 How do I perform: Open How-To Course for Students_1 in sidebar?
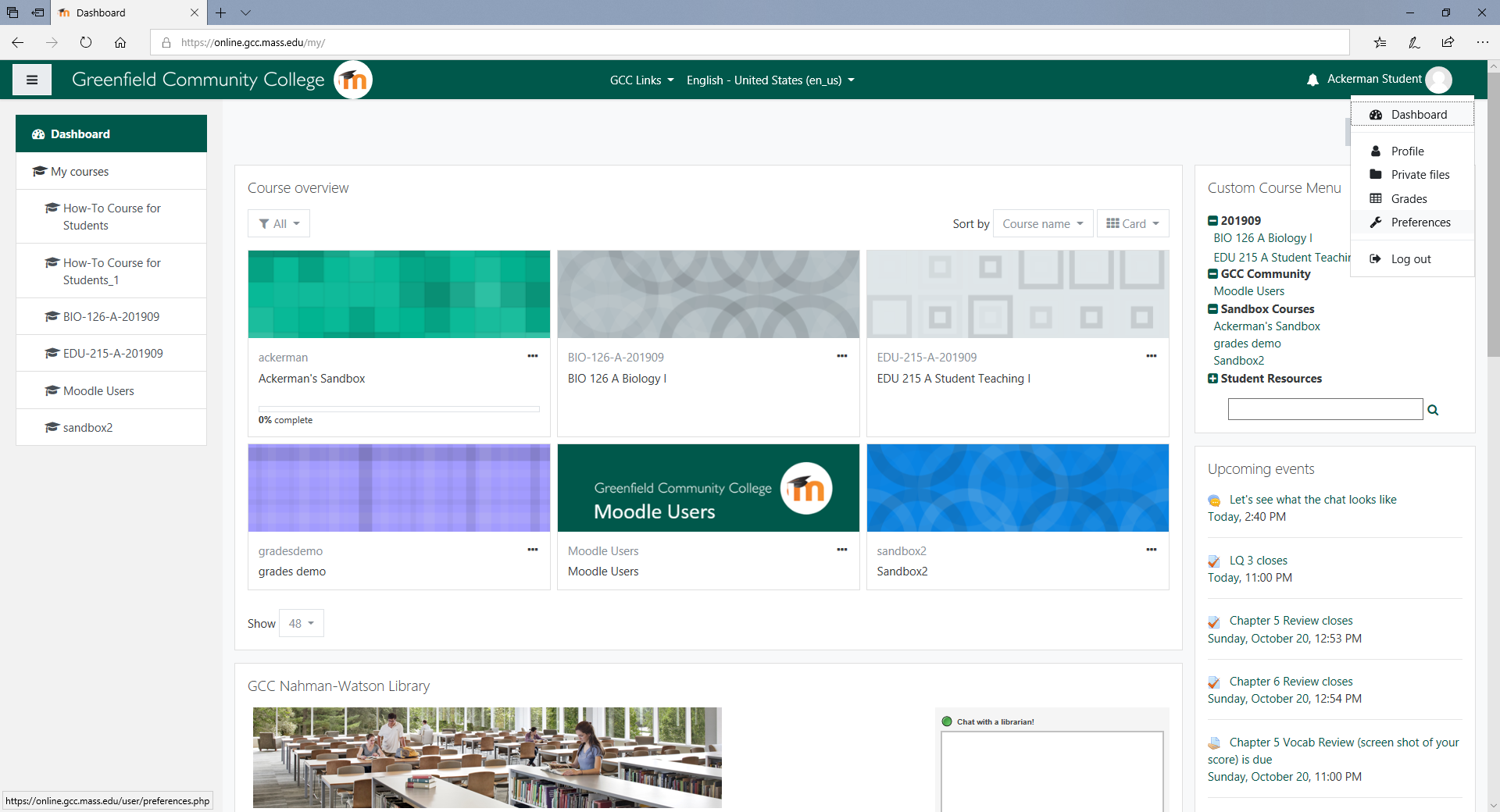pos(111,271)
